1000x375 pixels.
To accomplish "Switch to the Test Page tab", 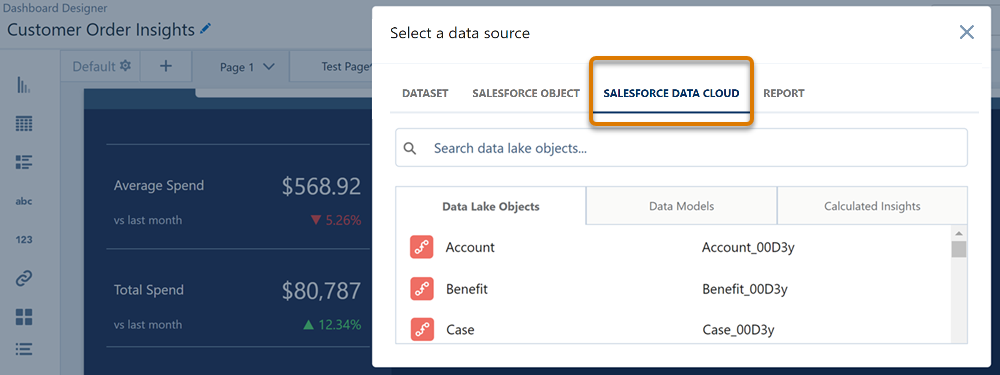I will click(x=346, y=66).
